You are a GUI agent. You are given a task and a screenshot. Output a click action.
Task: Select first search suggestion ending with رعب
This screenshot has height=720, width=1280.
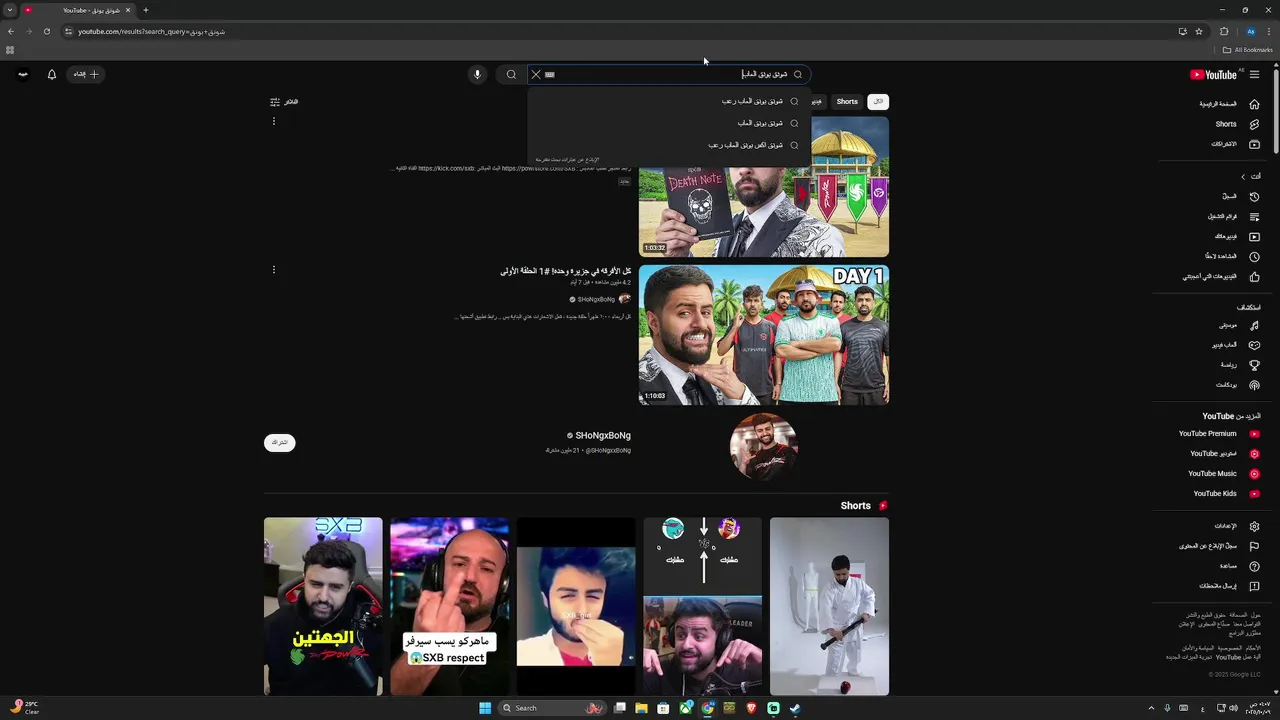pos(669,101)
